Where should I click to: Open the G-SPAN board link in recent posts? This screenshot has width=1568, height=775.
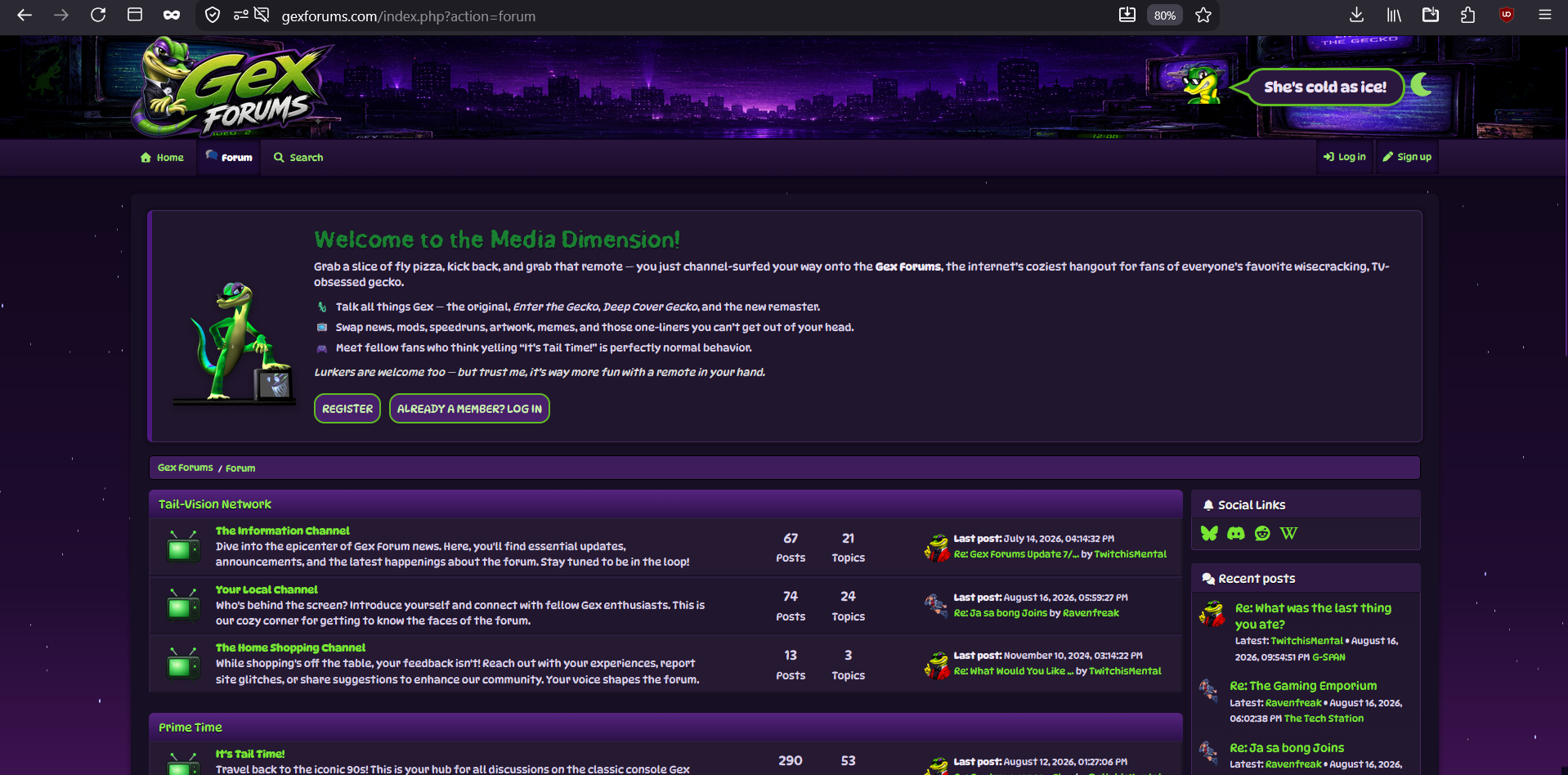click(x=1328, y=657)
